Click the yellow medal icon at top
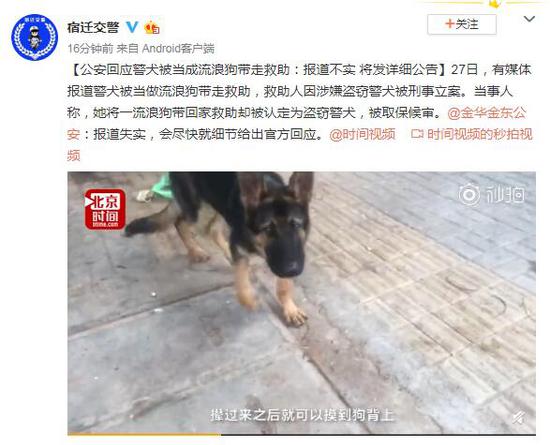The image size is (550, 445). click(x=495, y=4)
